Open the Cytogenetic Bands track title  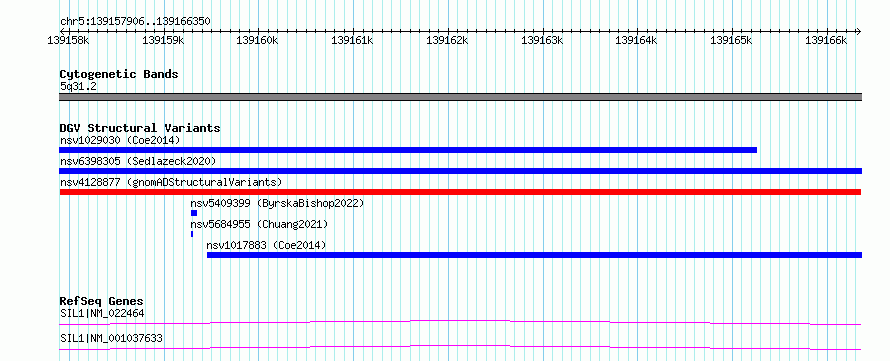click(x=119, y=74)
